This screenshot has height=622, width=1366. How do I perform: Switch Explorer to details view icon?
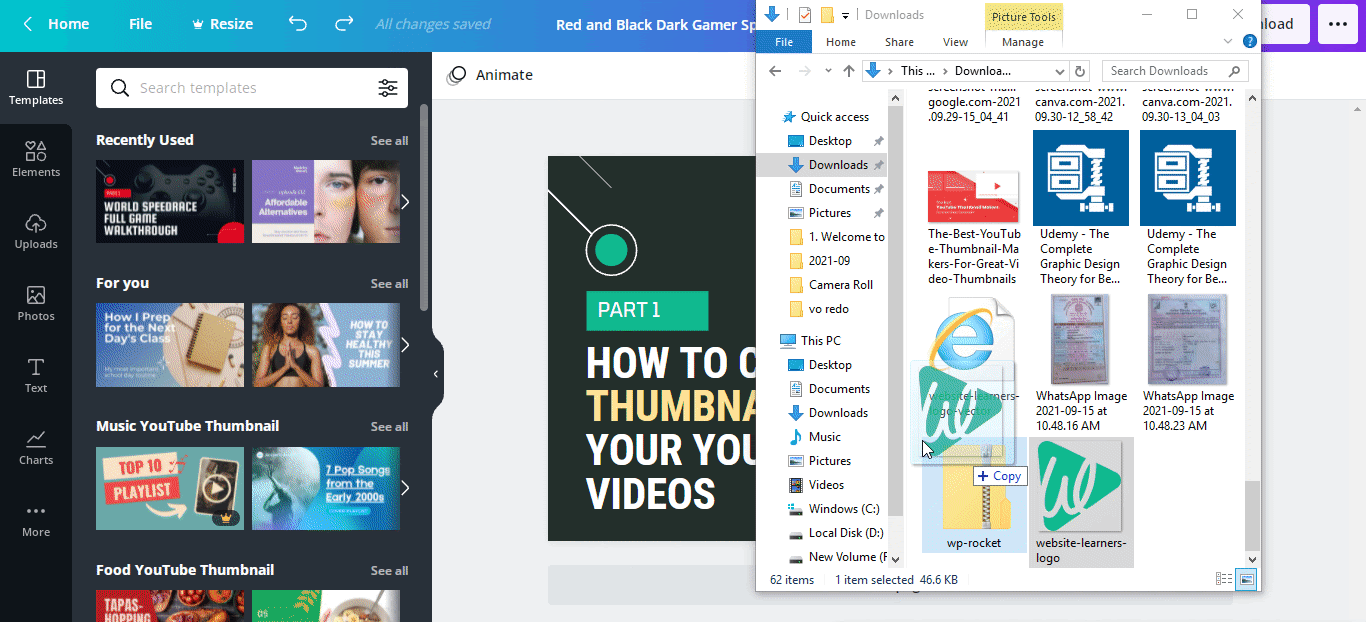tap(1224, 579)
